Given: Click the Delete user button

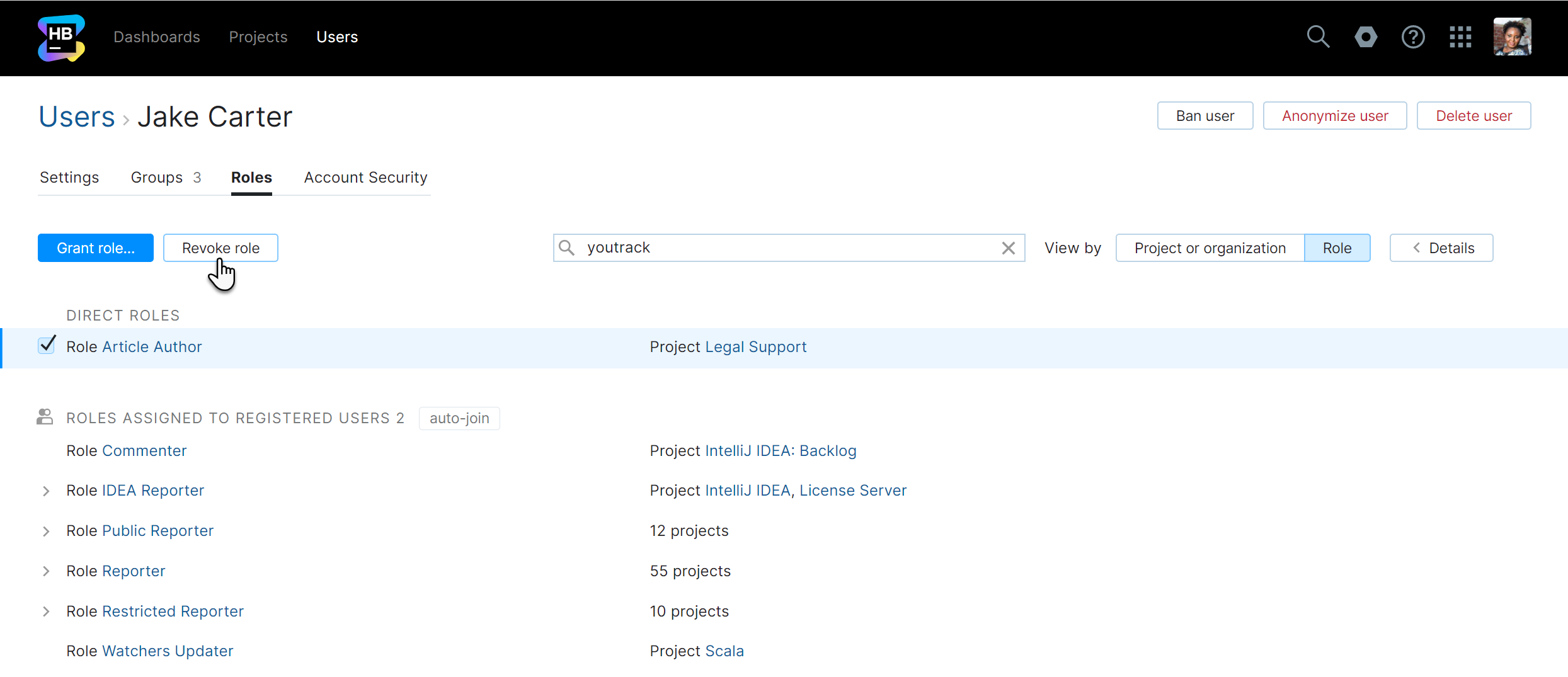Looking at the screenshot, I should (x=1474, y=116).
